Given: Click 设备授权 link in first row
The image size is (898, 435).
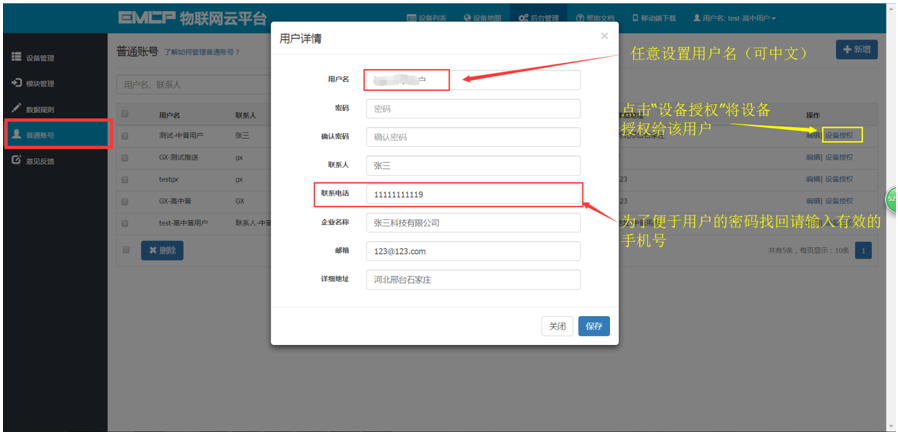Looking at the screenshot, I should click(839, 136).
